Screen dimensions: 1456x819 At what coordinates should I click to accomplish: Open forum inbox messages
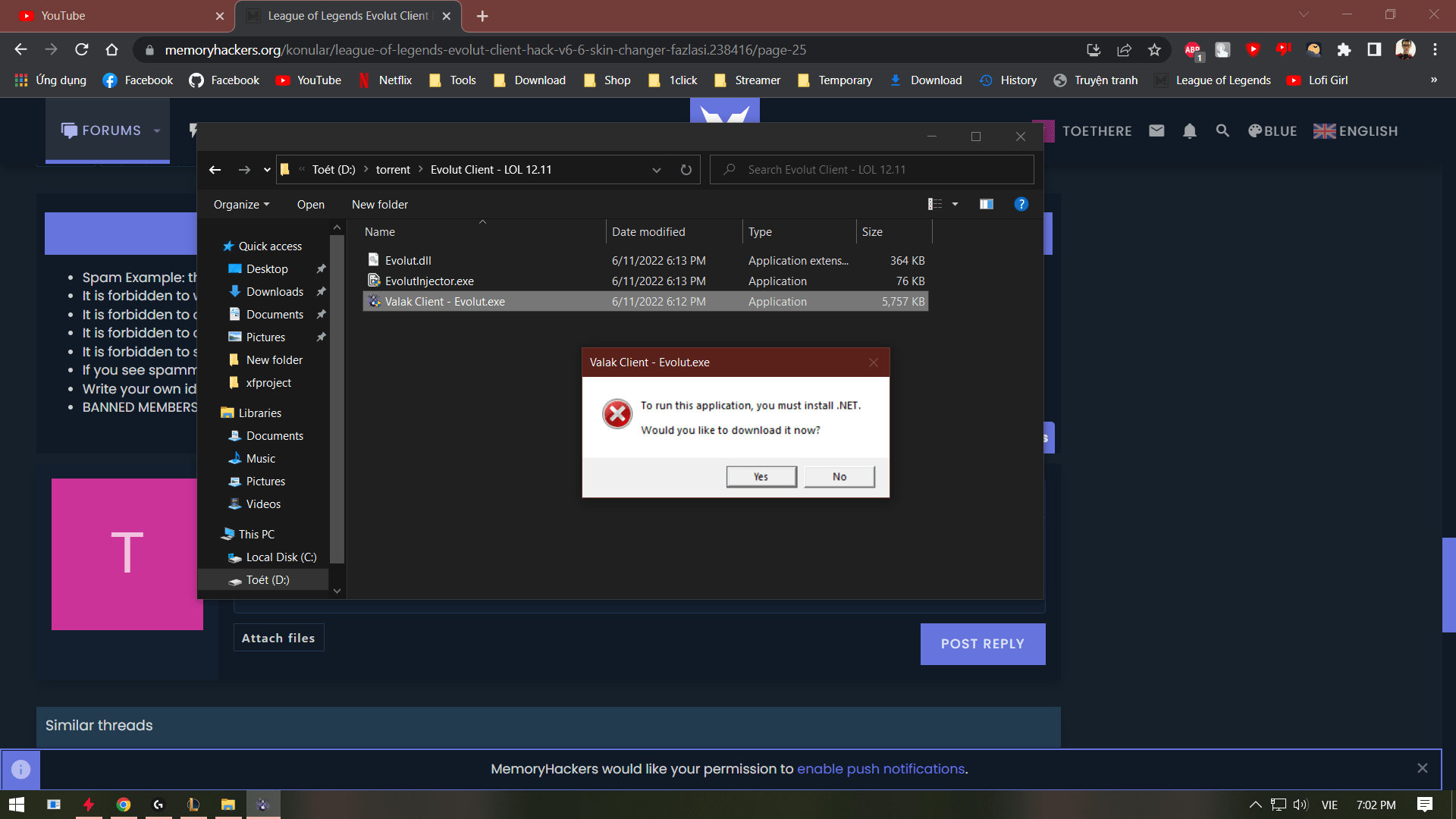tap(1156, 130)
